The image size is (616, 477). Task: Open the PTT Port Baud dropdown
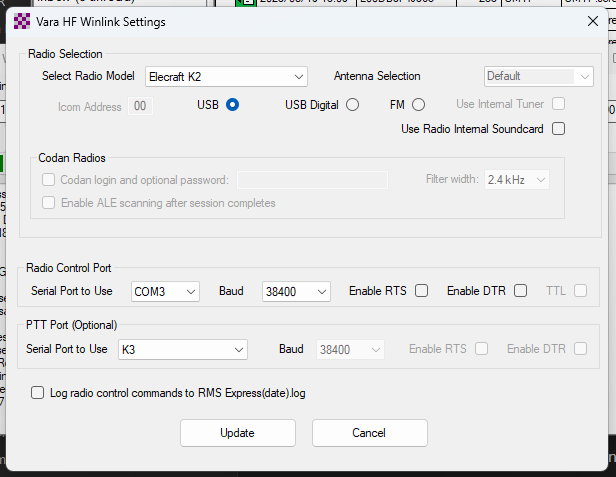point(349,349)
